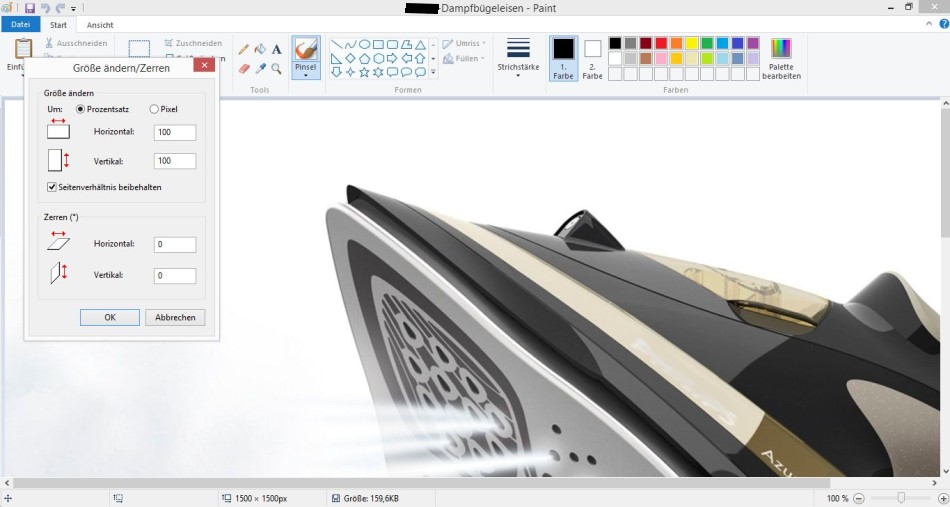Open the Füllen fill dropdown

(463, 59)
